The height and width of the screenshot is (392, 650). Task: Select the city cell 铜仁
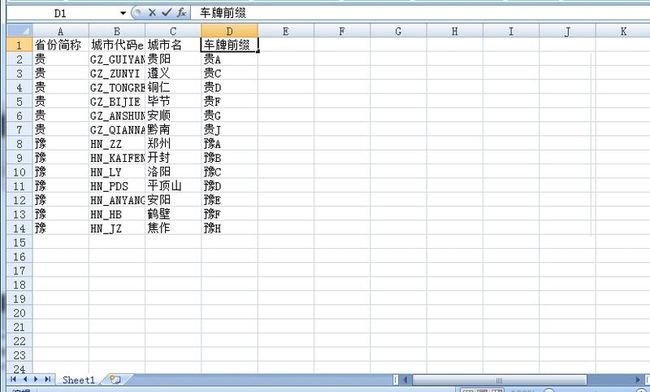[x=173, y=87]
